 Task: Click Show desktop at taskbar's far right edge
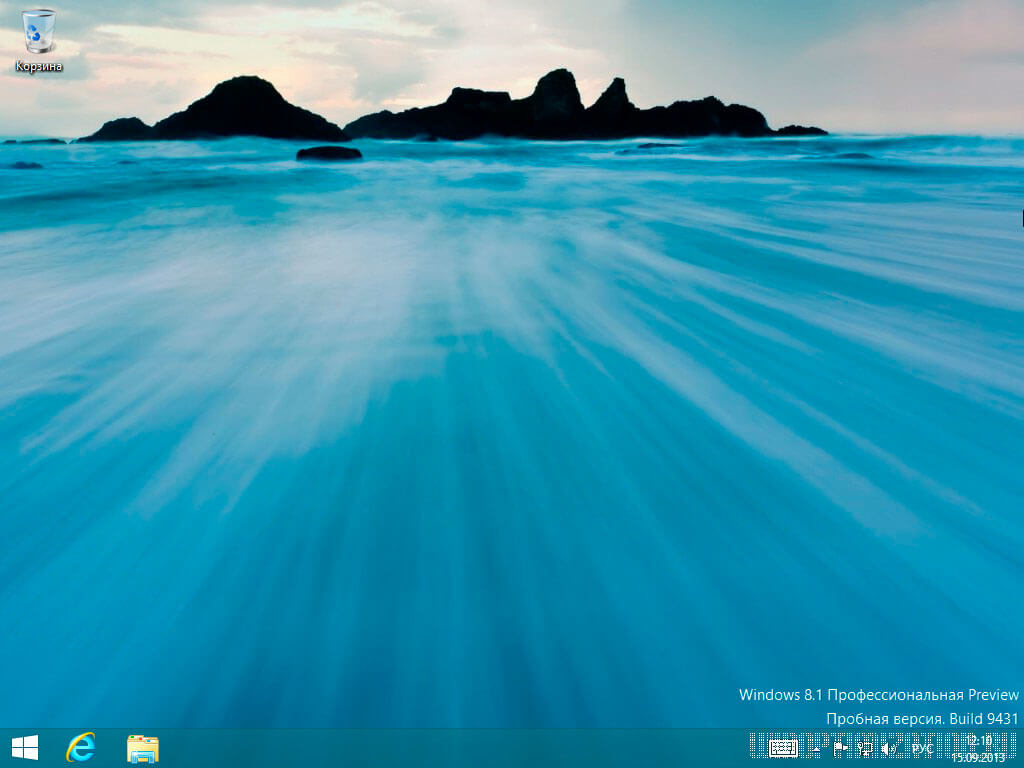click(x=1020, y=748)
